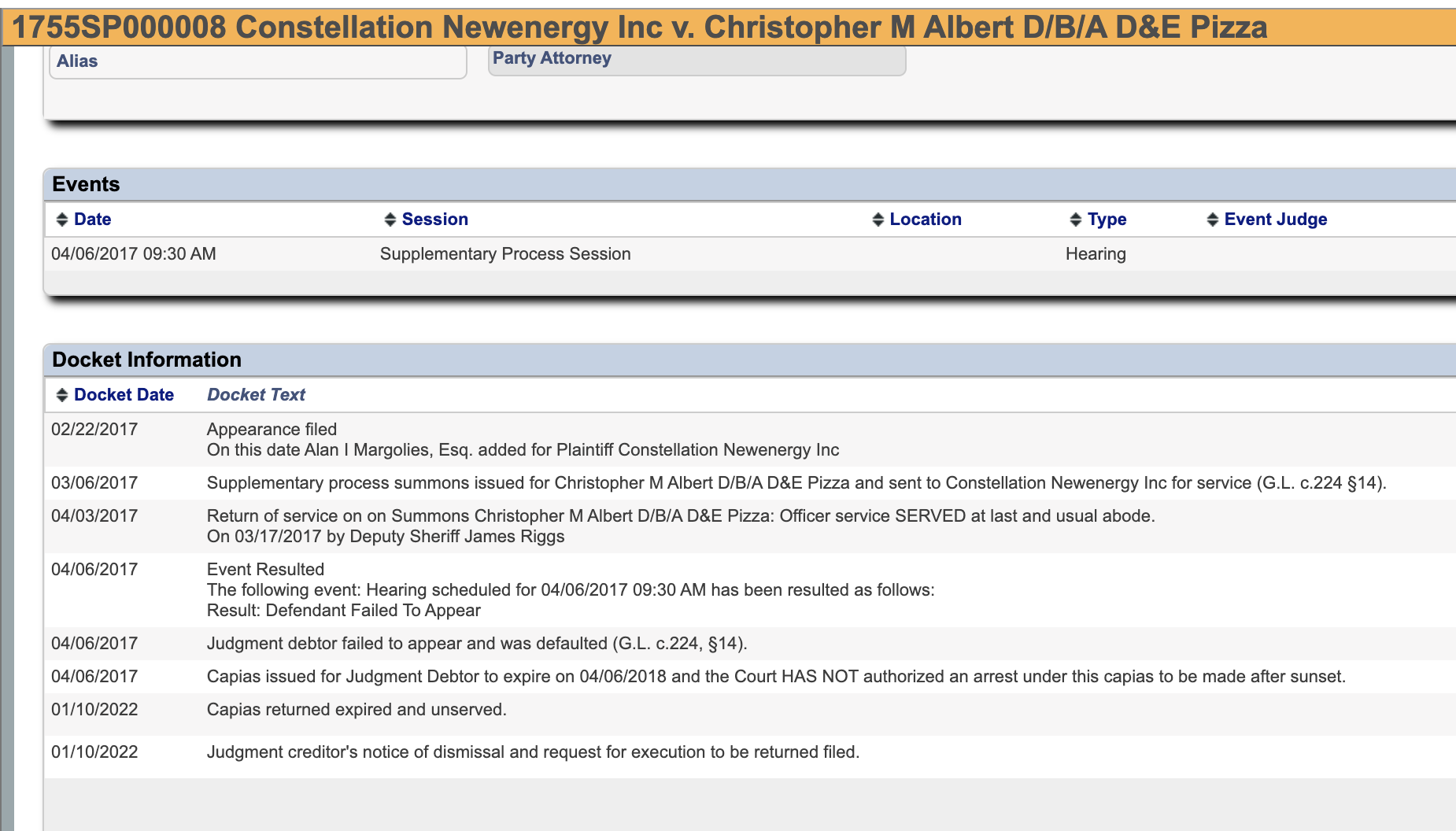Sort events by the Type header link

pos(1107,220)
